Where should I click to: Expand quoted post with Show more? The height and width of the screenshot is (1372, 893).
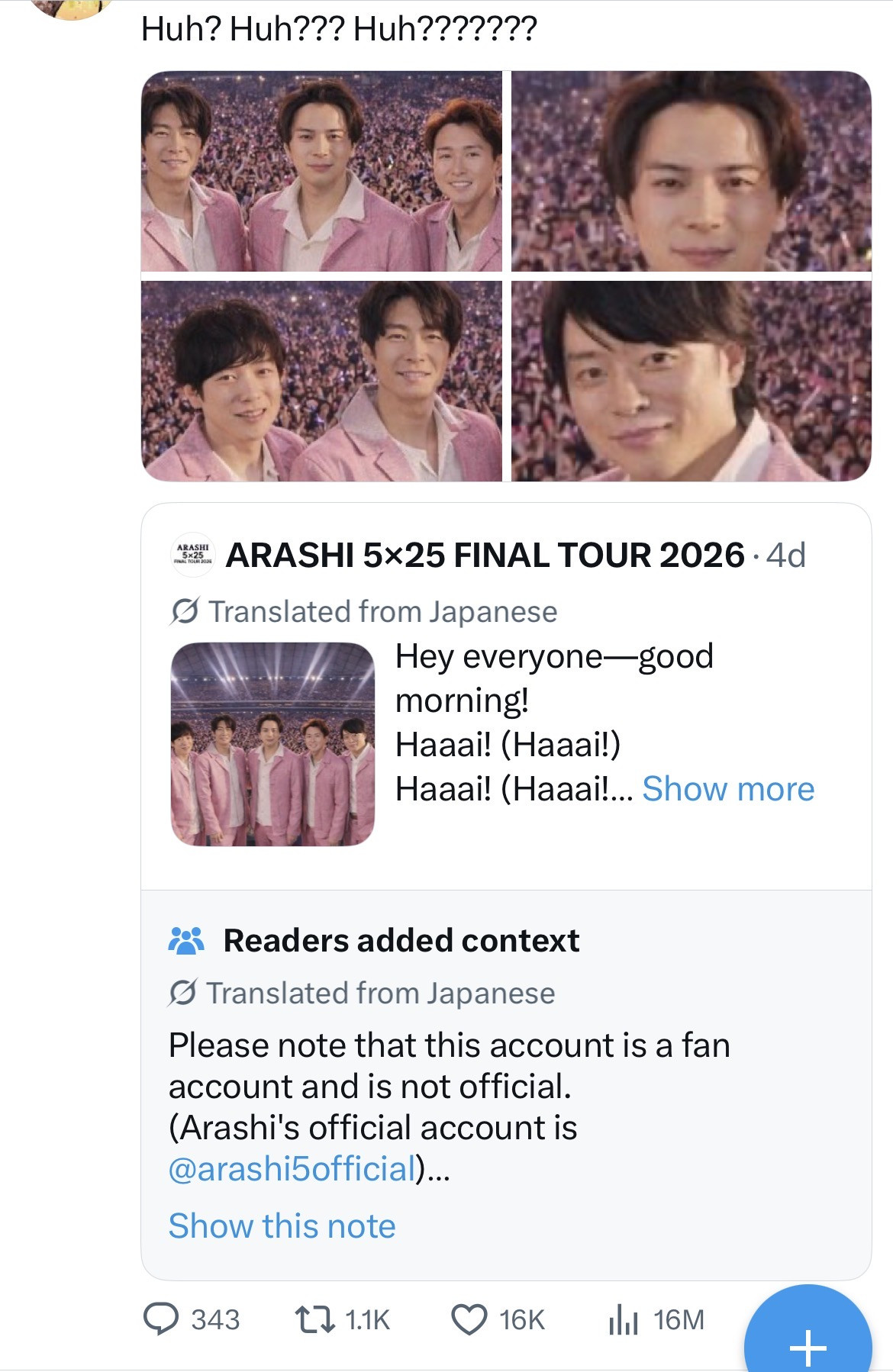pos(728,788)
